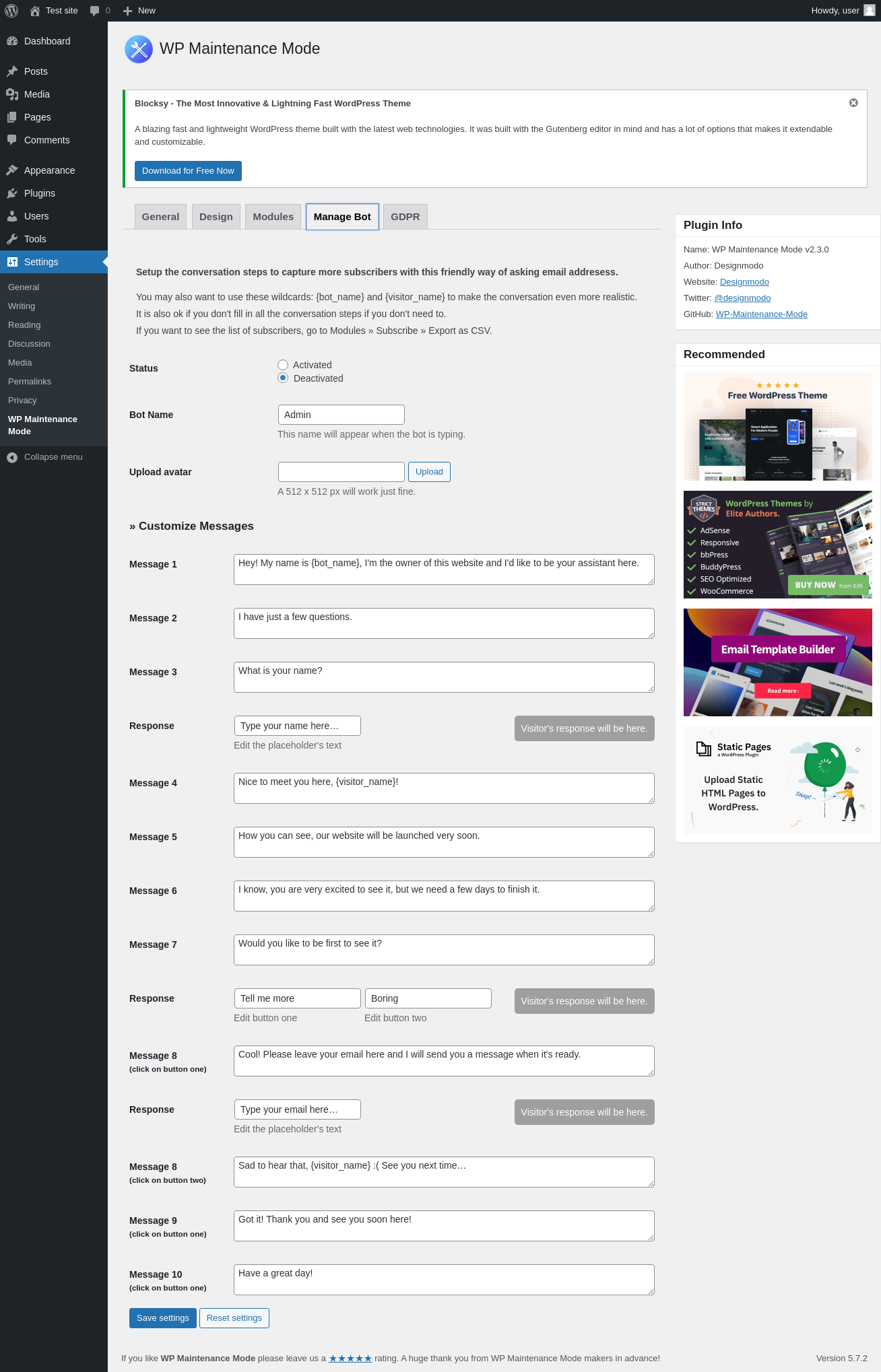This screenshot has width=881, height=1372.
Task: Switch to the GDPR tab
Action: (405, 217)
